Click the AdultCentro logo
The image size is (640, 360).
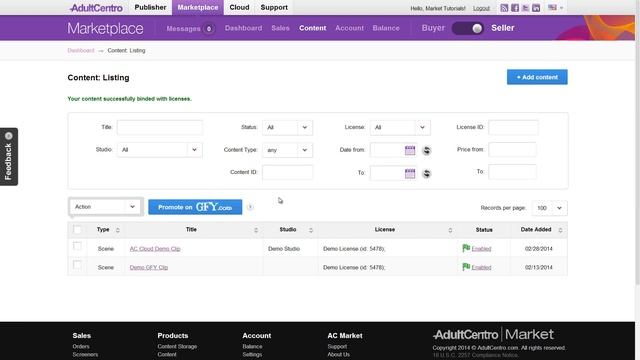tap(96, 8)
